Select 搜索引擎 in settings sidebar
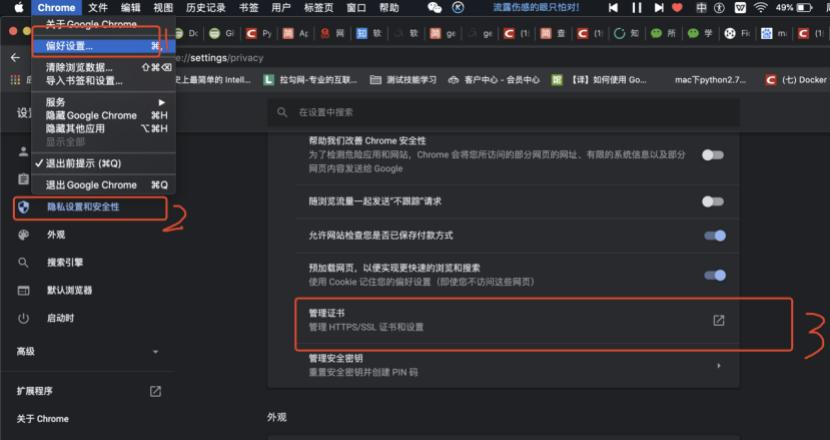The image size is (830, 440). coord(65,262)
